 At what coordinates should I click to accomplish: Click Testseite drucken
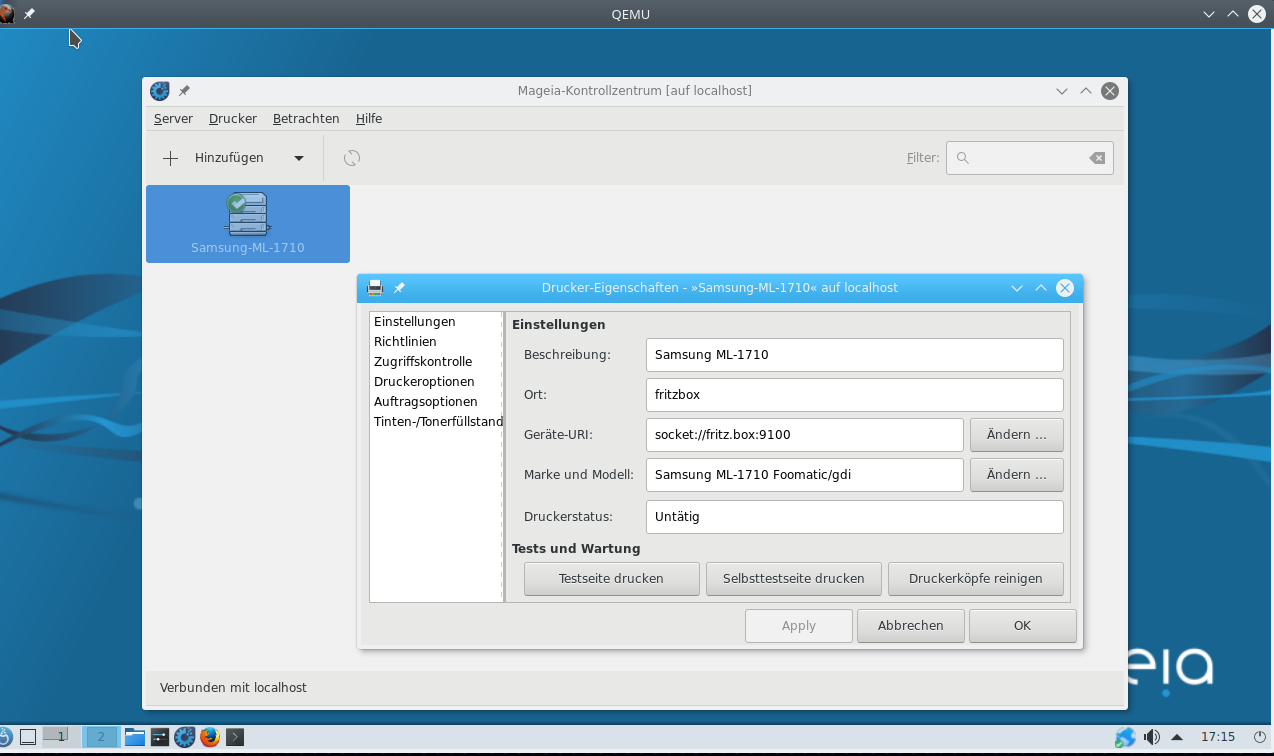coord(612,579)
